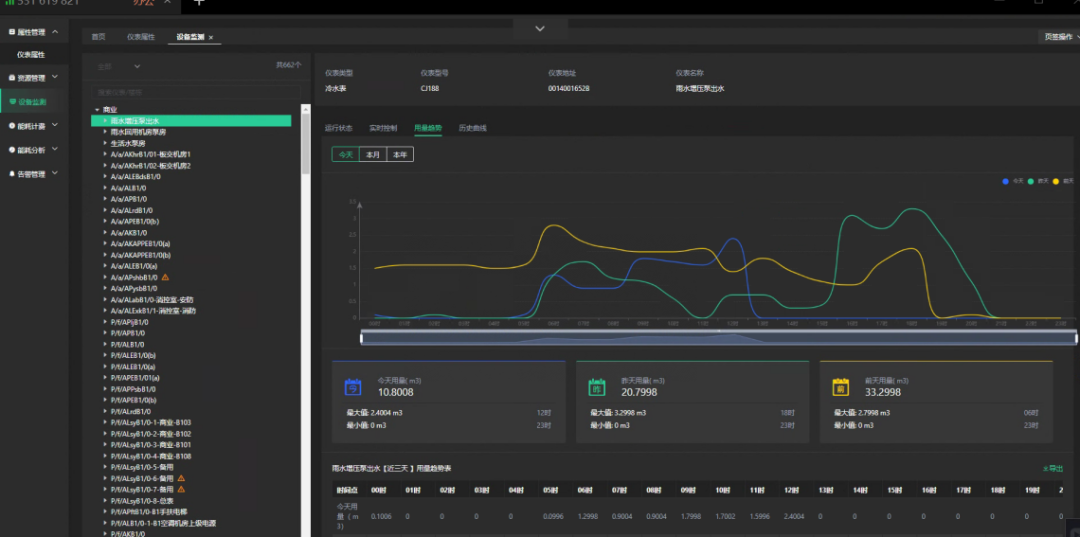This screenshot has width=1080, height=537.
Task: Close the 设备监测 tab with its x
Action: pyautogui.click(x=211, y=37)
